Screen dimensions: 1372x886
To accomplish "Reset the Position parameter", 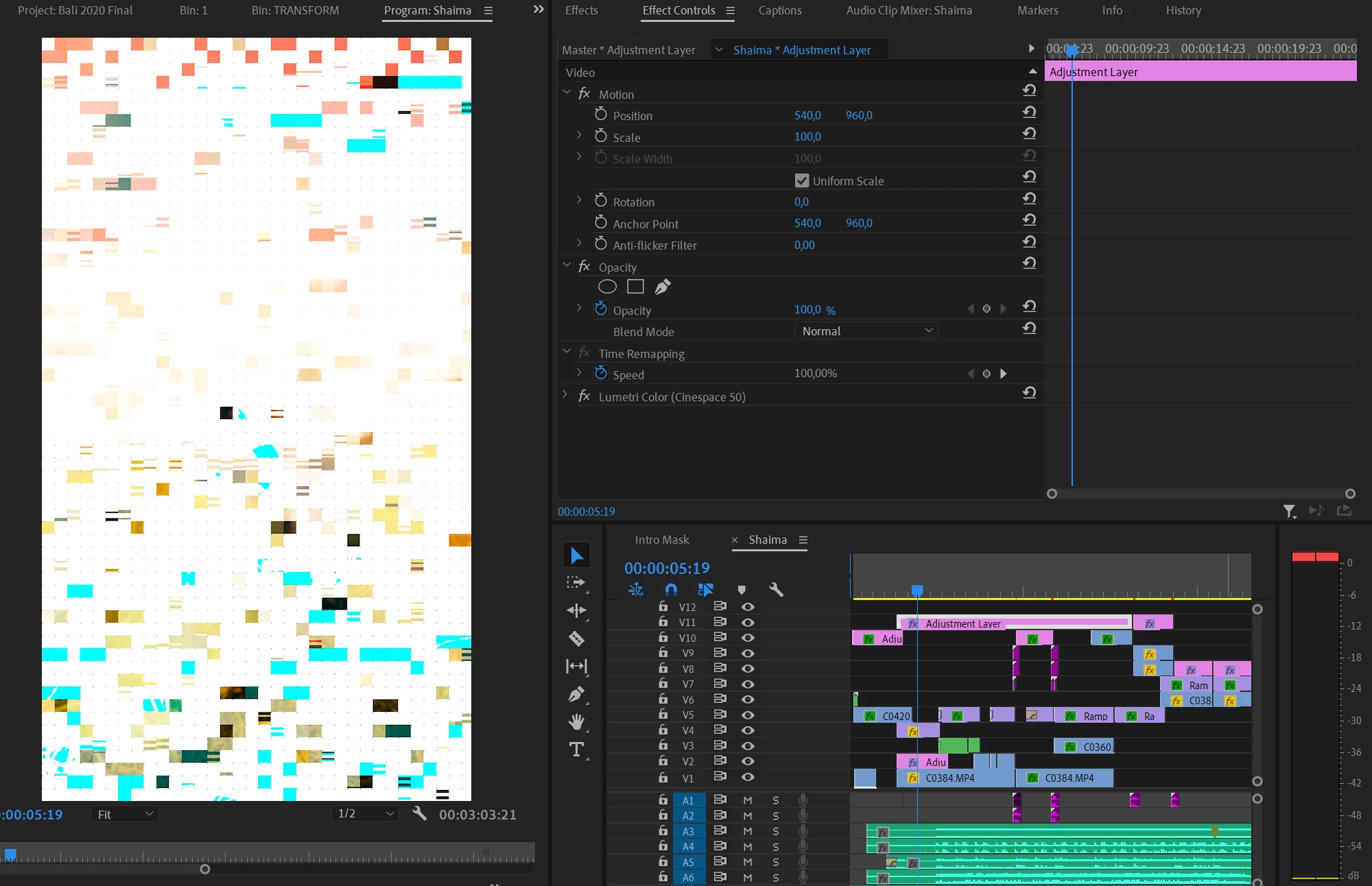I will (x=1029, y=112).
